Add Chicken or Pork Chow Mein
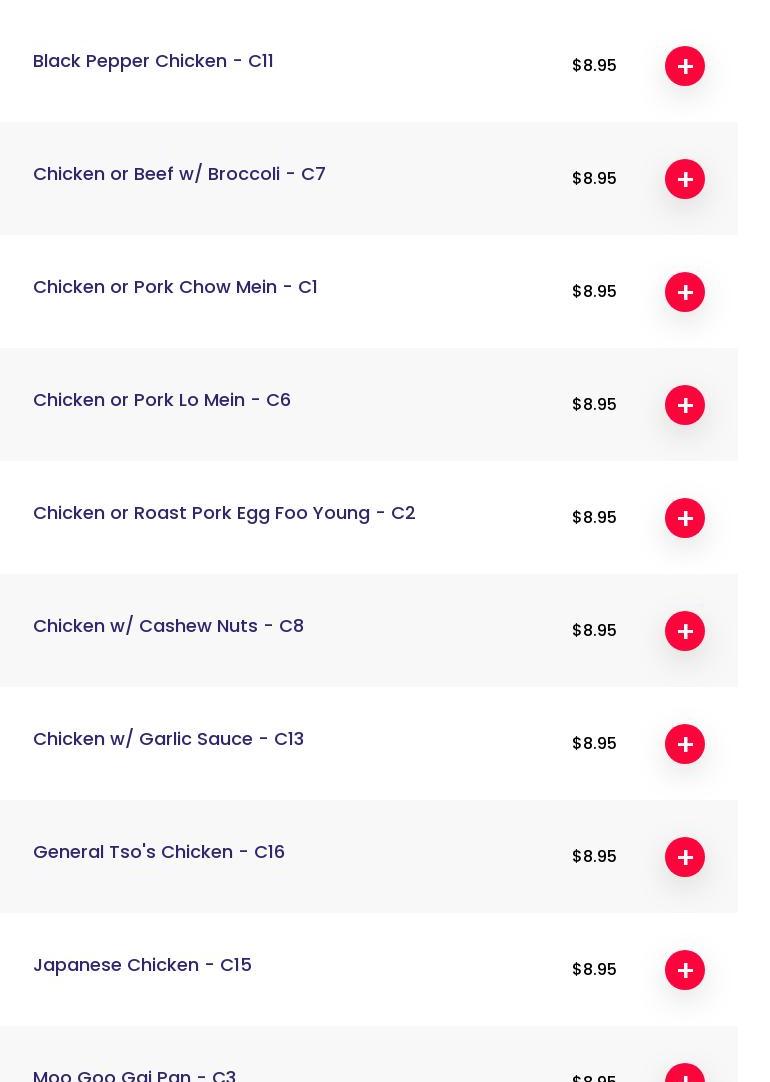Screen dimensions: 770x1082 [x=685, y=292]
